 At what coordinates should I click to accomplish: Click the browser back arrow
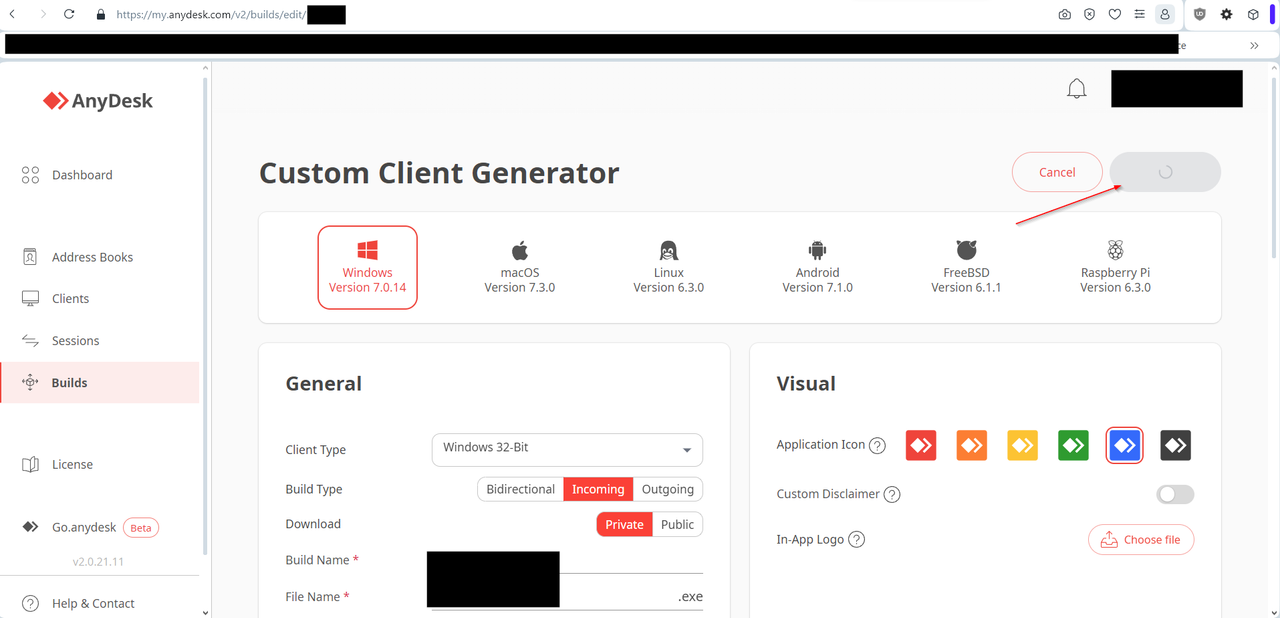(12, 14)
